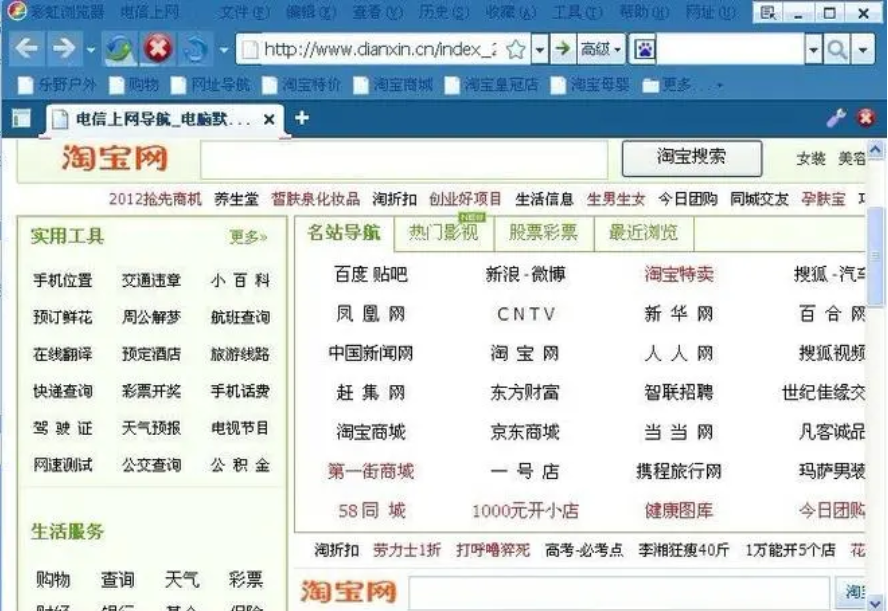Open the 历史 menu
888x611 pixels.
coord(444,12)
